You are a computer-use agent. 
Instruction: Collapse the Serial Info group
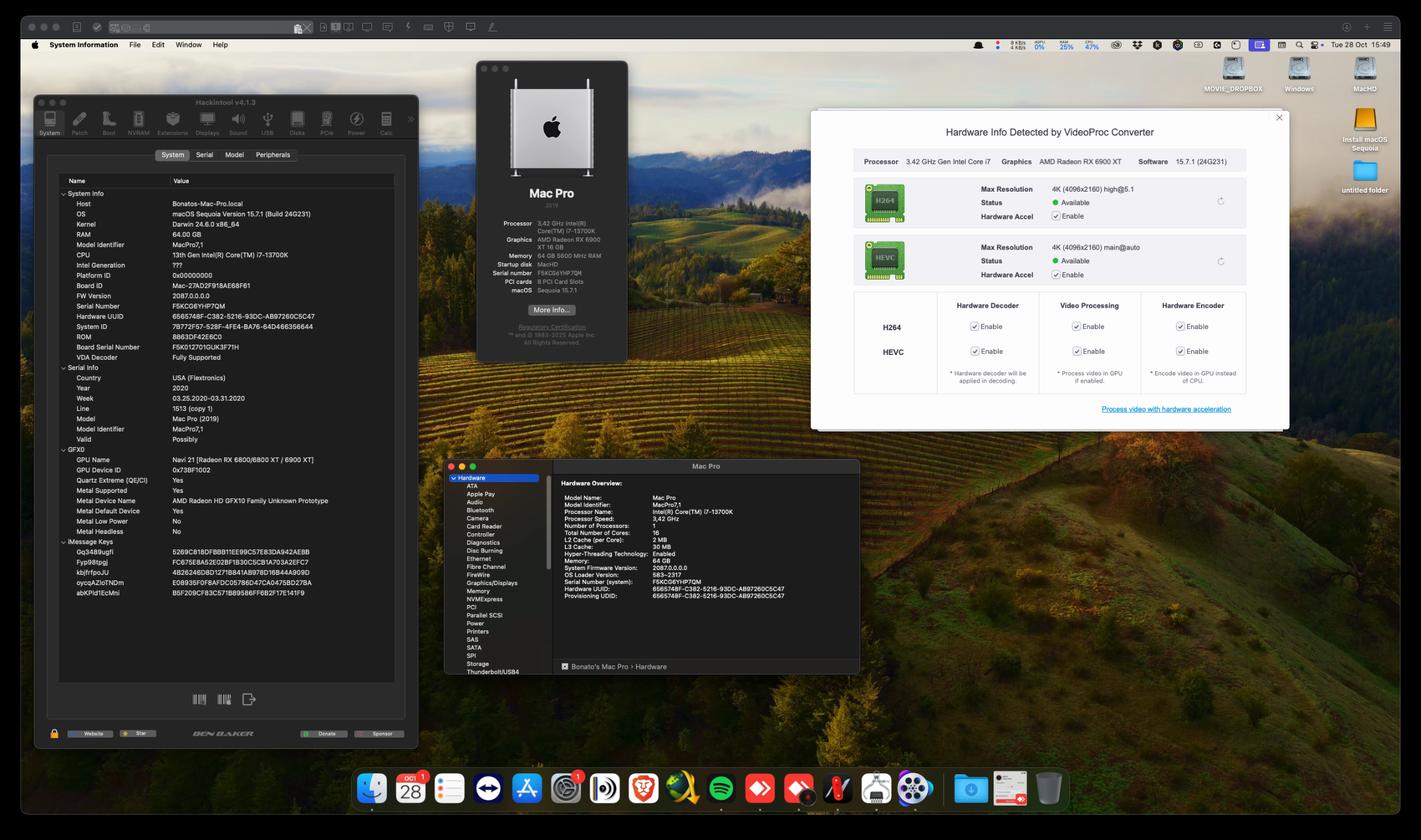[63, 368]
